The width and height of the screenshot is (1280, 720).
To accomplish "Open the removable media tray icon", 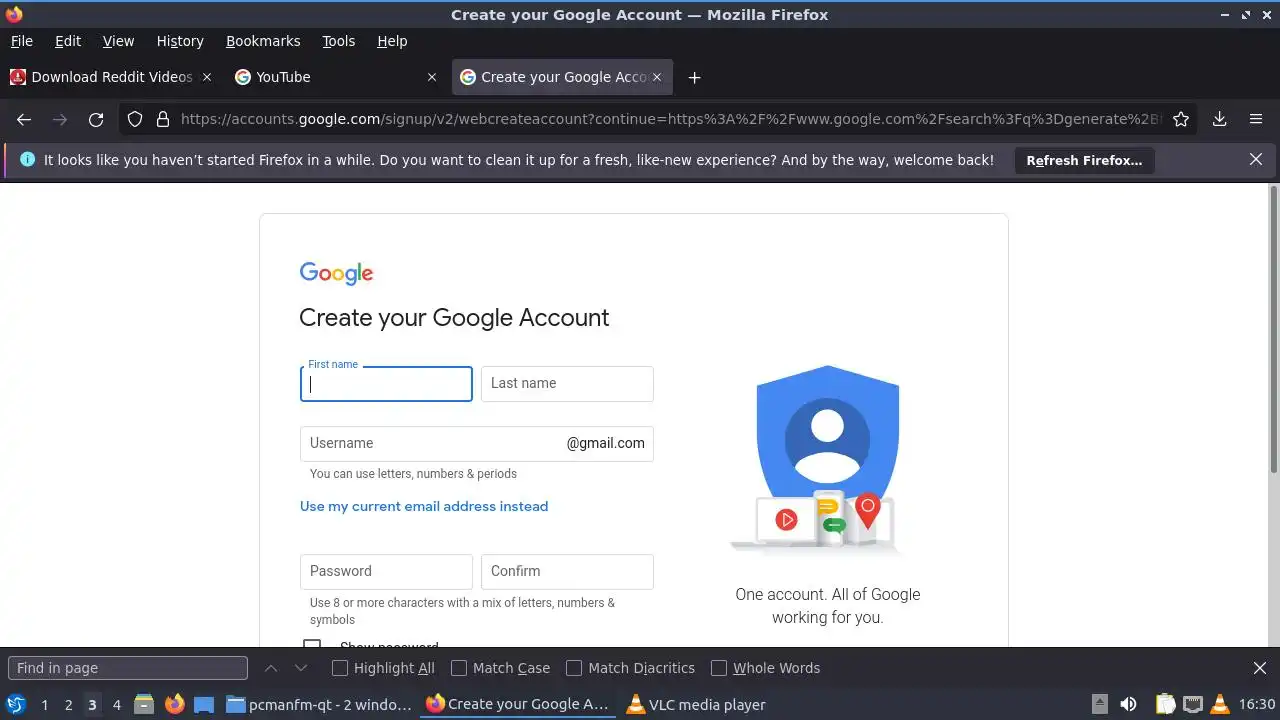I will (x=1099, y=704).
